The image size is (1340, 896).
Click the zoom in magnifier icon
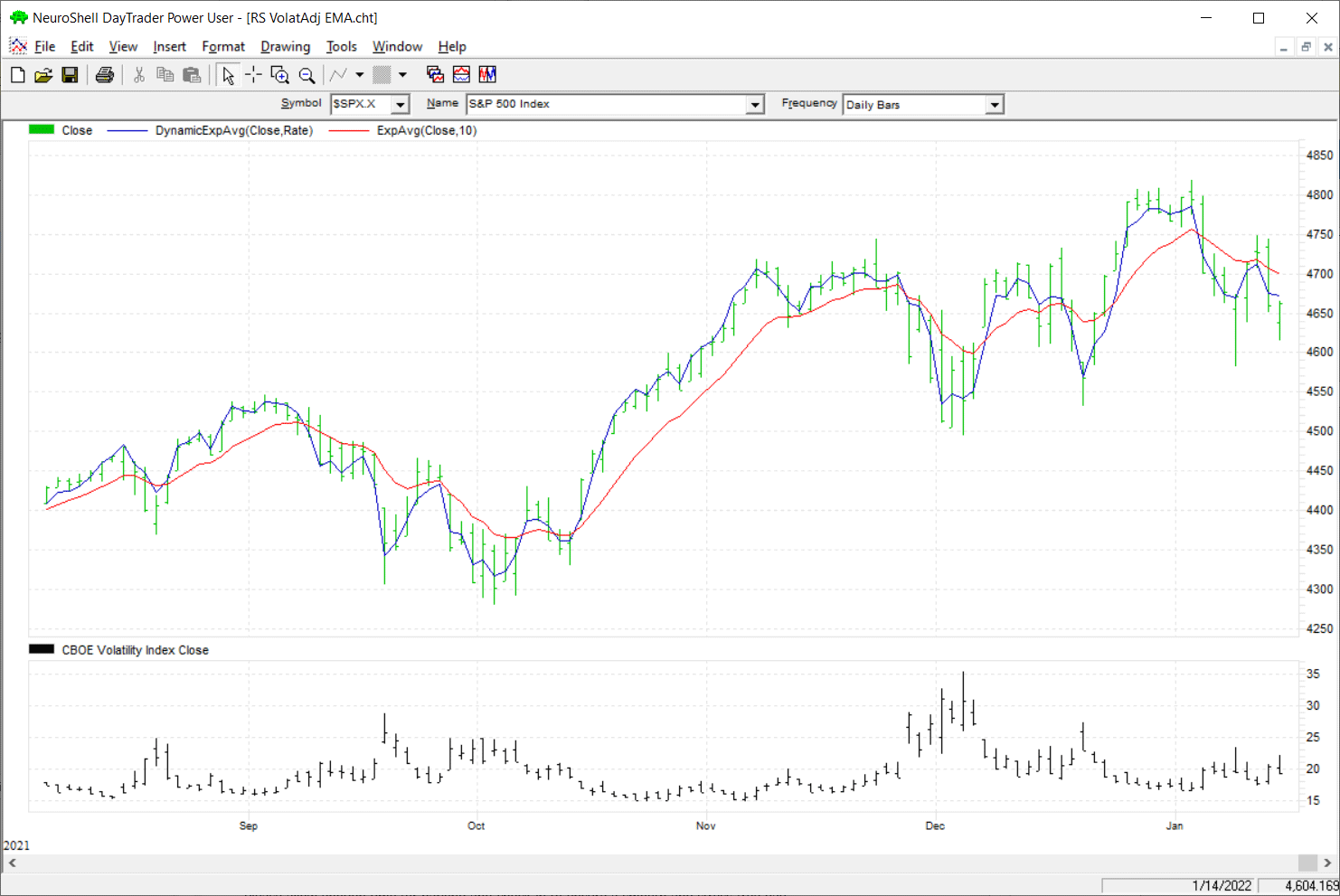(x=279, y=75)
